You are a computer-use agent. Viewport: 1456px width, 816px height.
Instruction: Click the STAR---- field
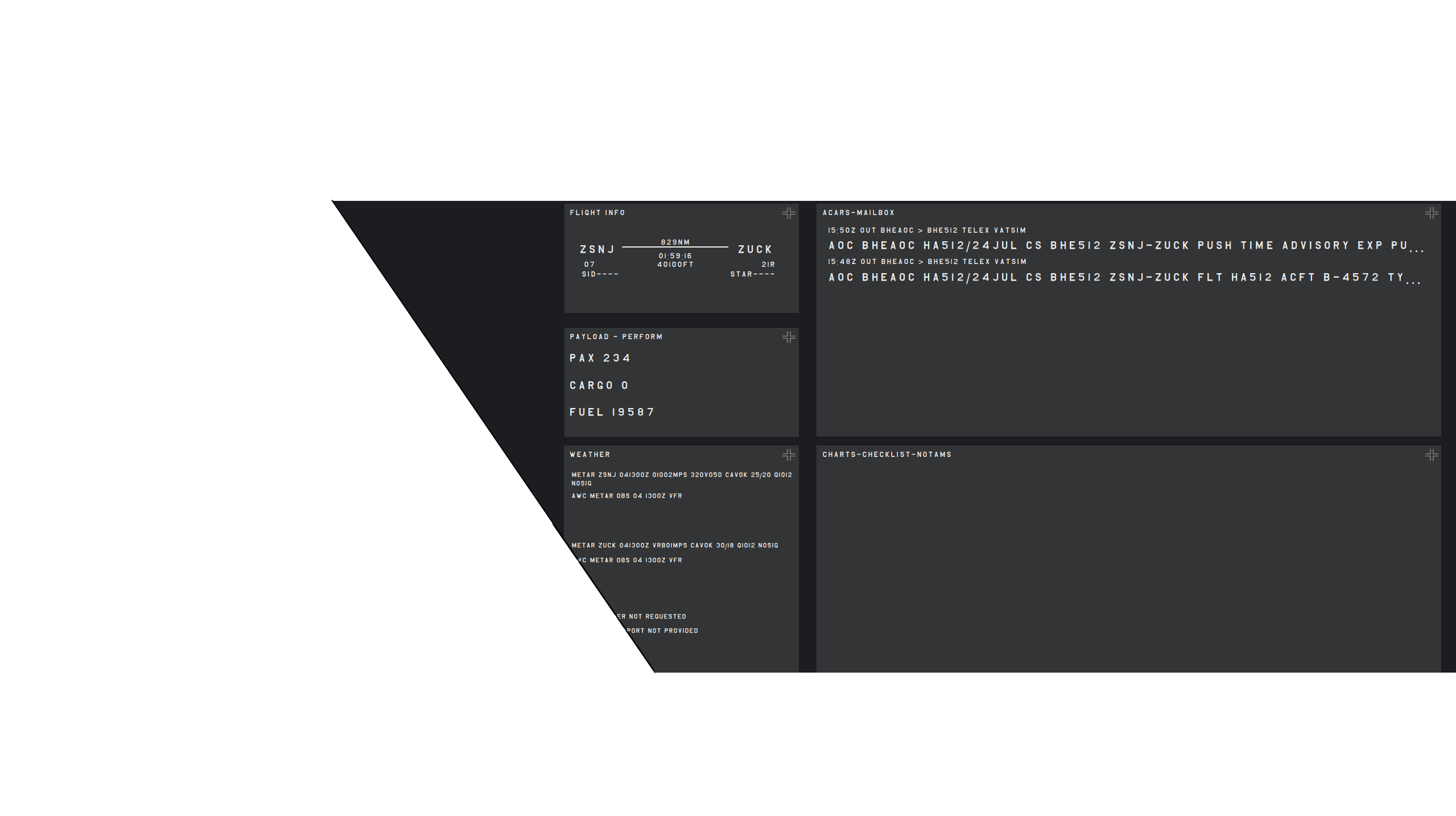[x=752, y=274]
